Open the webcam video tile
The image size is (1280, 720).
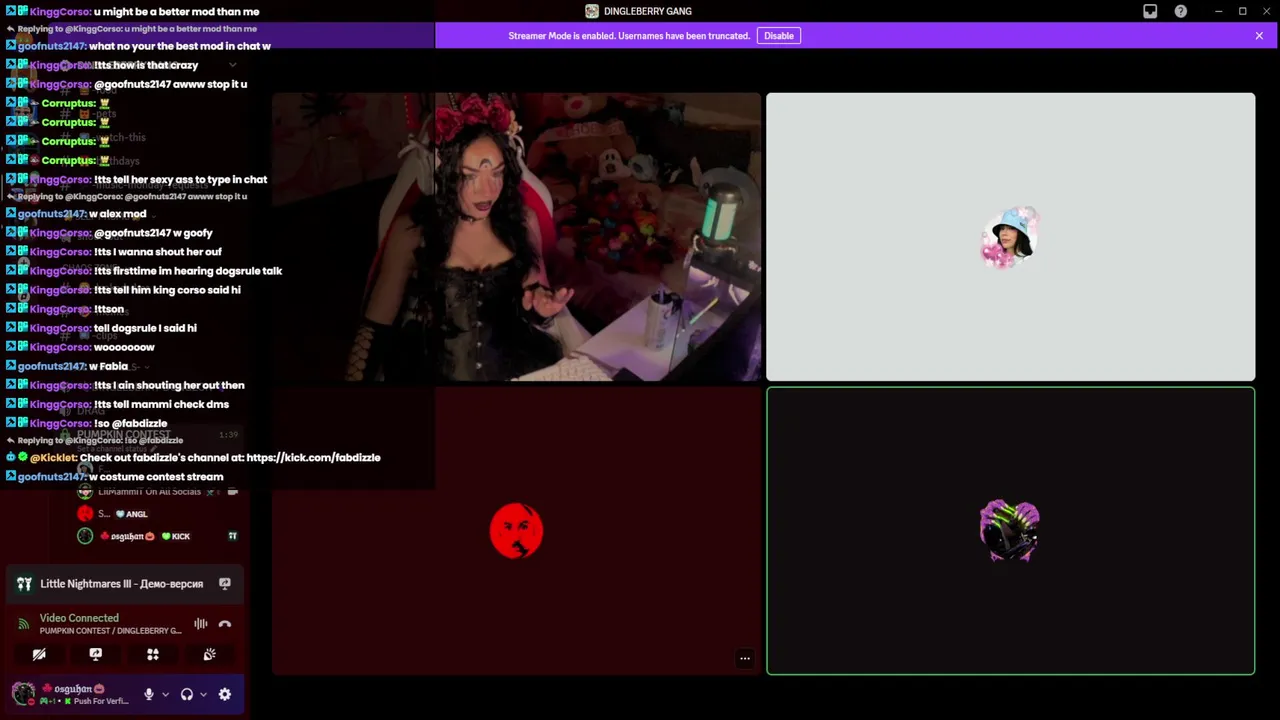point(516,237)
